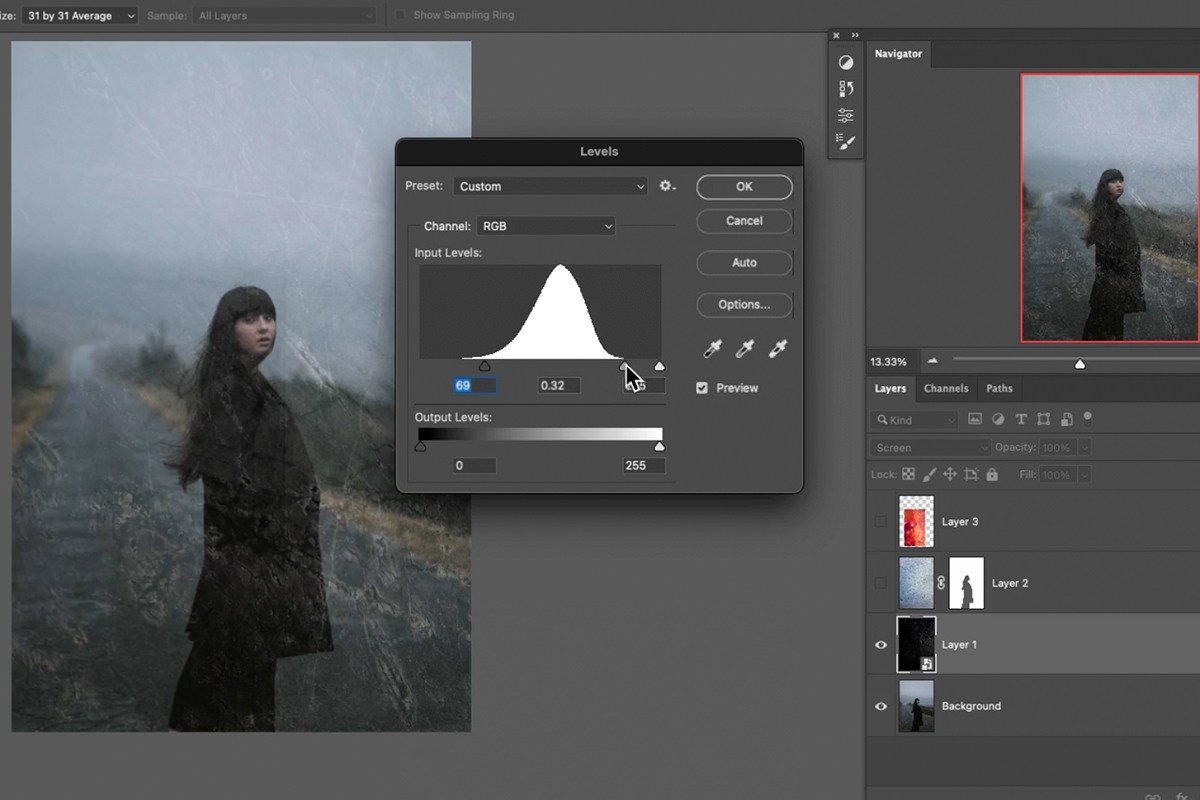Viewport: 1200px width, 800px height.
Task: Open the blend mode dropdown showing Screen
Action: click(x=931, y=448)
